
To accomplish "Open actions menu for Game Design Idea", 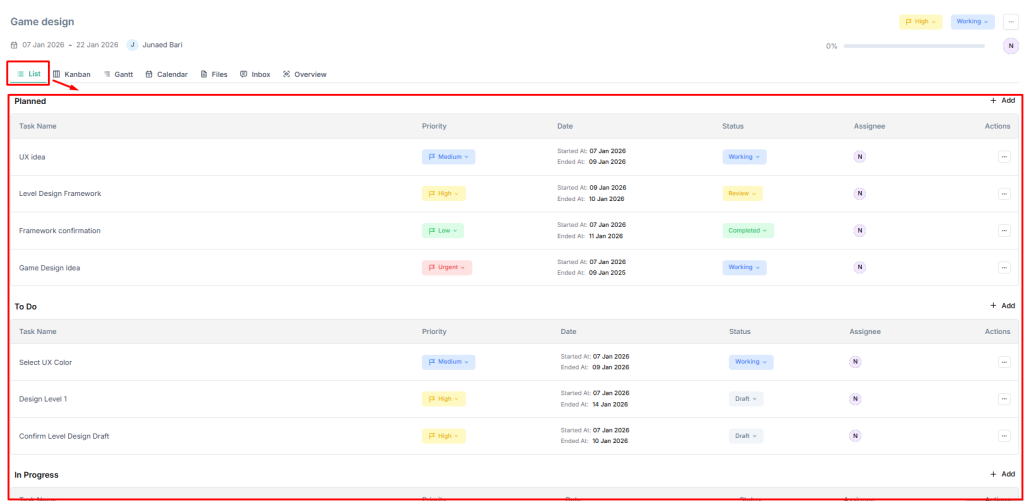I will click(x=1003, y=268).
